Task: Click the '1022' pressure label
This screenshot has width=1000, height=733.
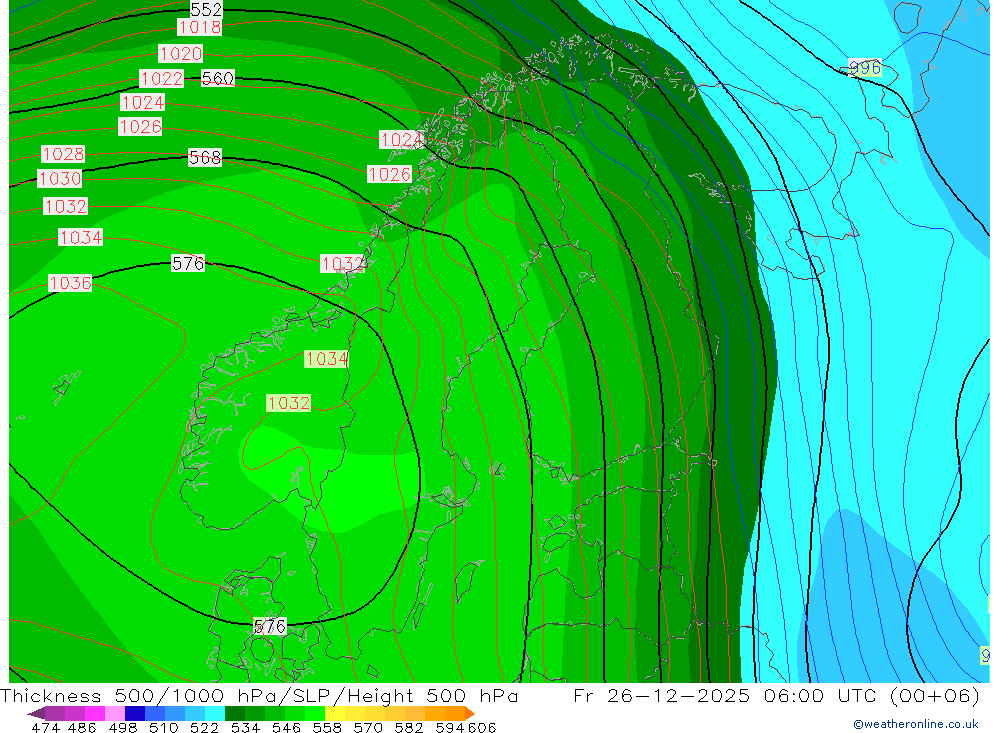Action: [161, 78]
